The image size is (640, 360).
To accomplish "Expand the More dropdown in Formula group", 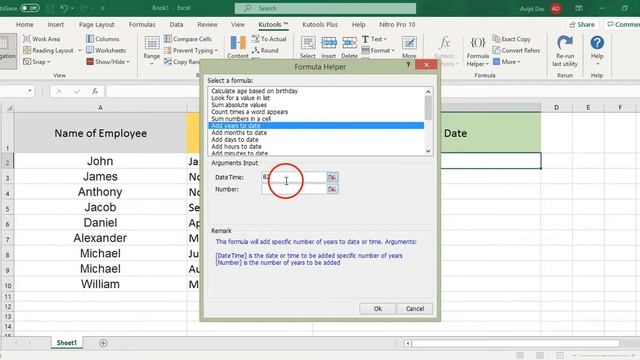I will (507, 62).
